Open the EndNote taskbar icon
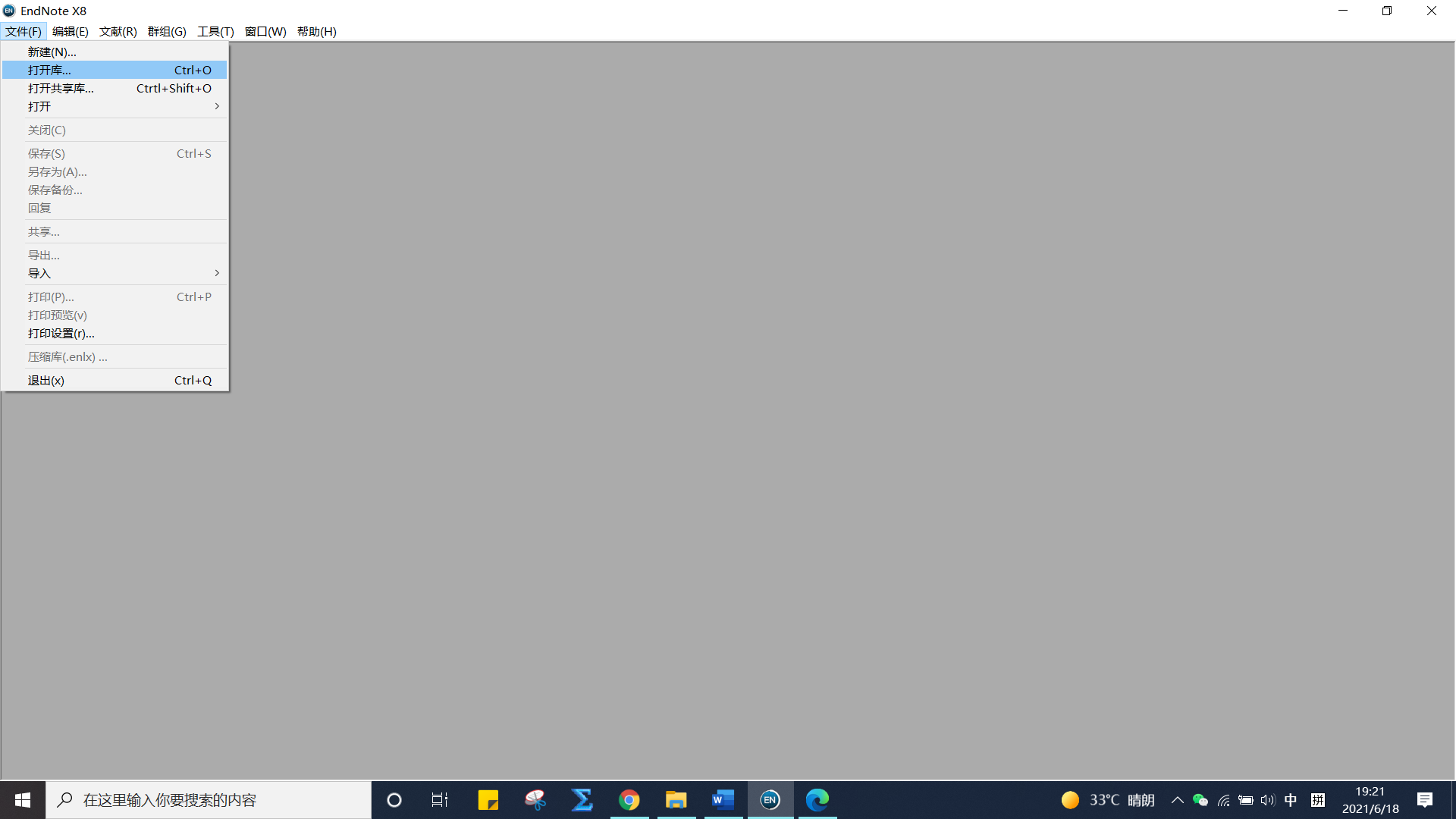1456x819 pixels. coord(770,800)
